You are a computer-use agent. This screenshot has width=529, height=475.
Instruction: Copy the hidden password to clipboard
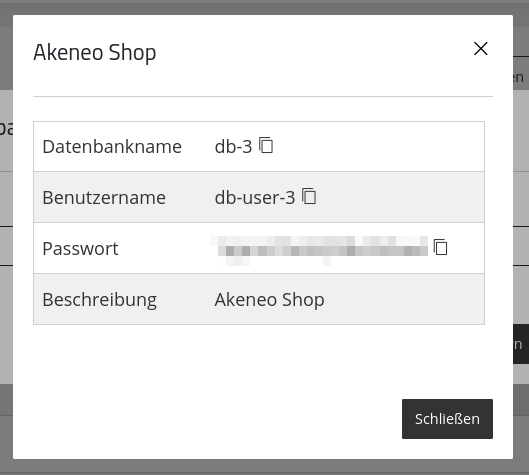click(x=440, y=247)
